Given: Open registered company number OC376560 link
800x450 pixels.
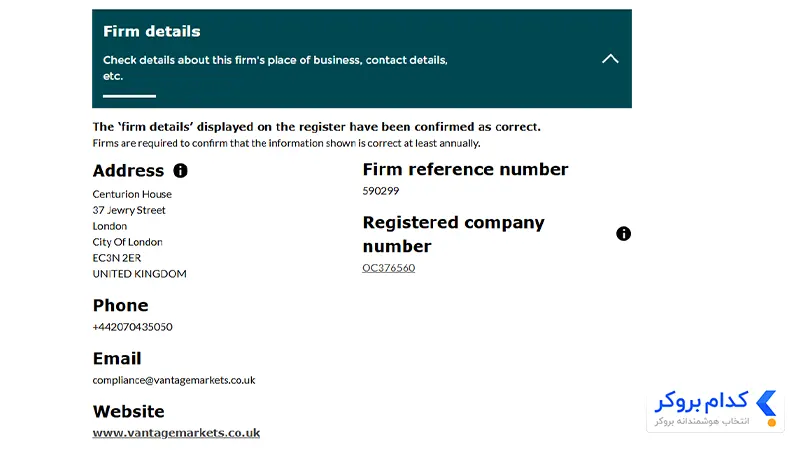Looking at the screenshot, I should coord(388,268).
